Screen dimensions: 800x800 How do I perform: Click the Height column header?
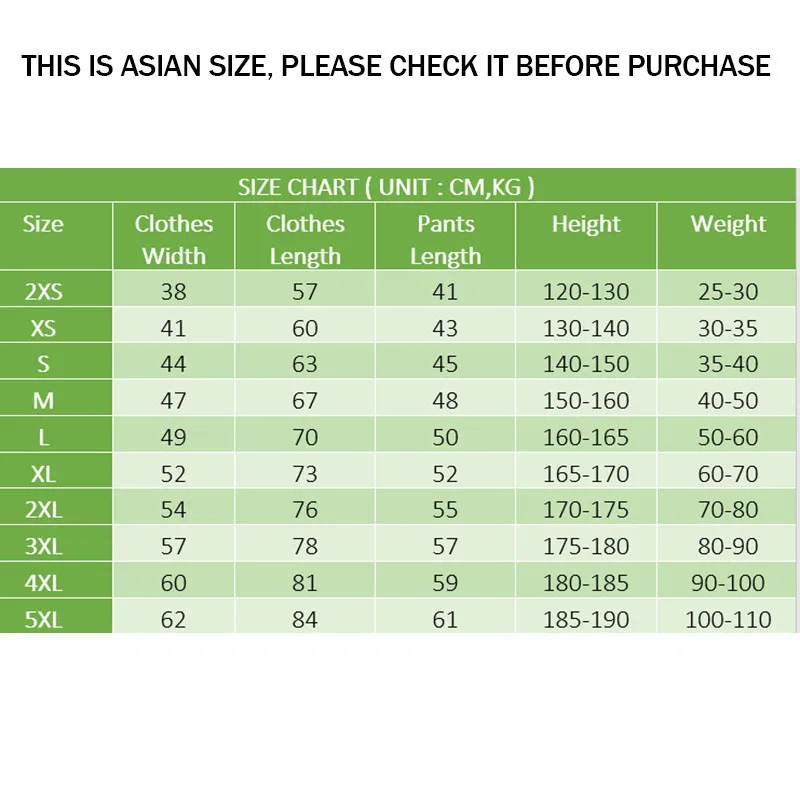pos(586,224)
